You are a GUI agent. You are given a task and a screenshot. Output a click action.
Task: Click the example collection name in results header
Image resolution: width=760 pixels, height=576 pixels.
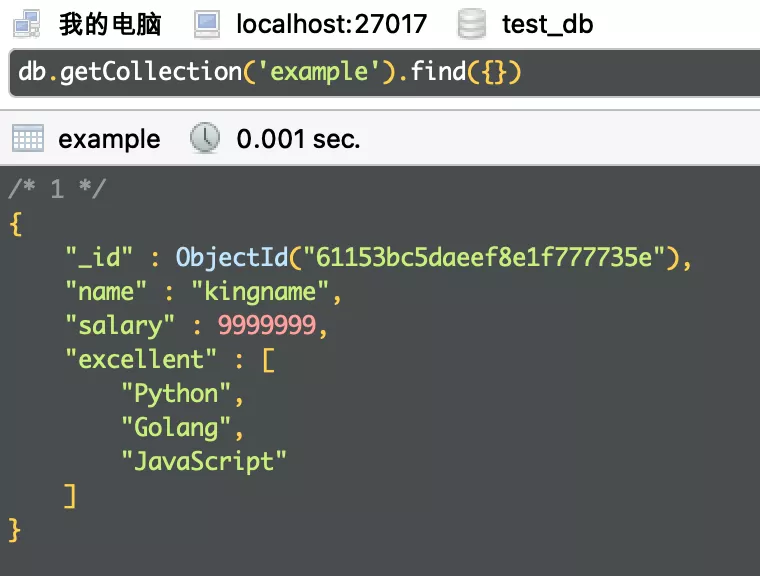pos(109,139)
